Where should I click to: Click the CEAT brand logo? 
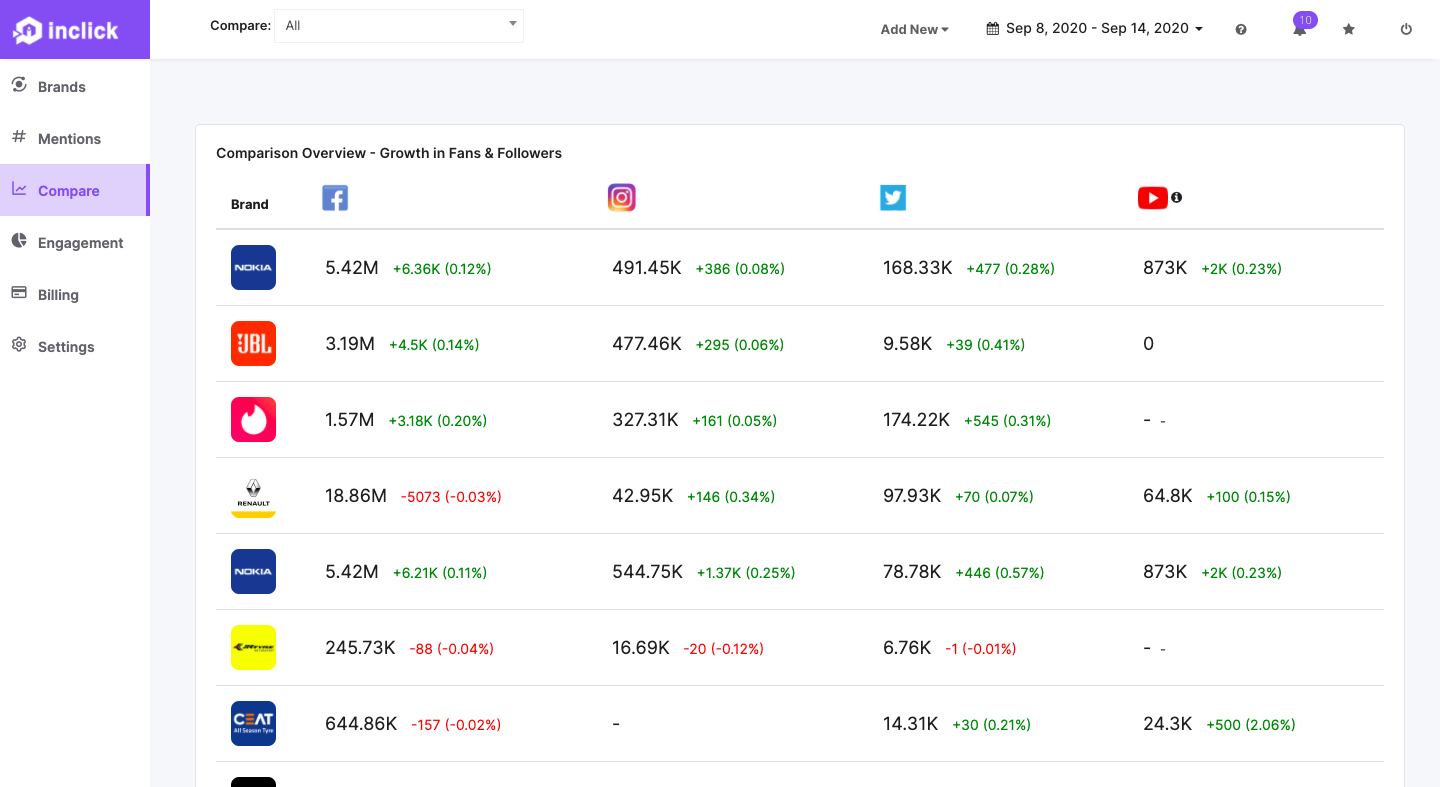click(x=253, y=724)
